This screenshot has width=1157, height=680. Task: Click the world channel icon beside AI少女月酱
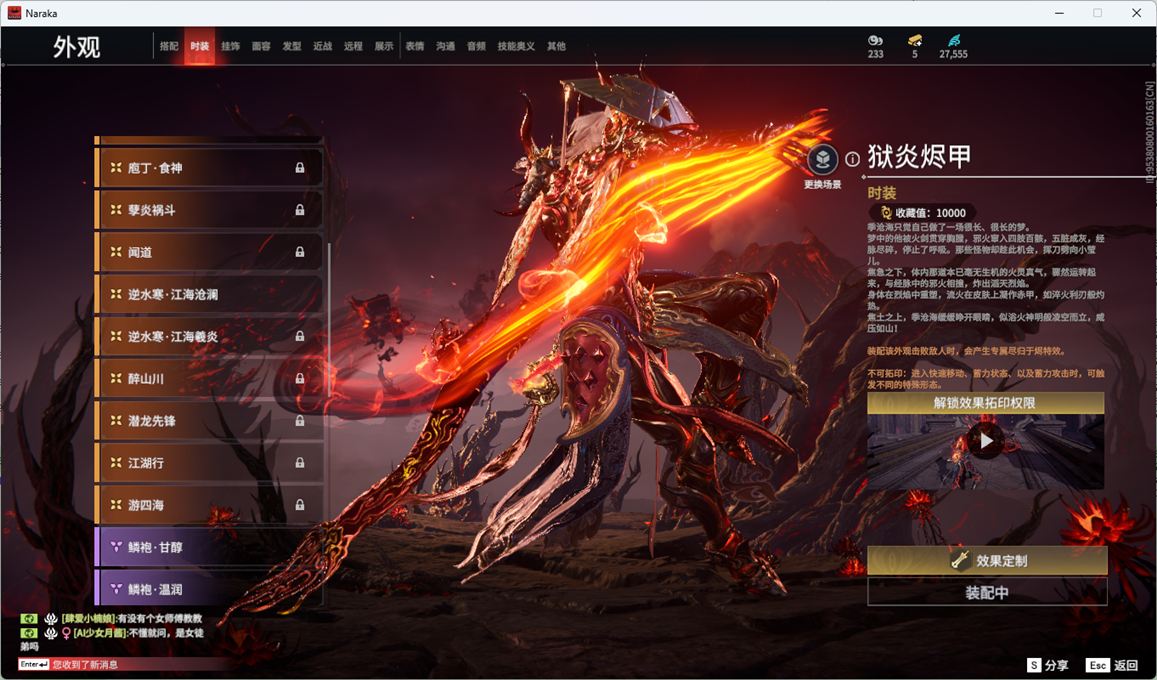pyautogui.click(x=29, y=633)
